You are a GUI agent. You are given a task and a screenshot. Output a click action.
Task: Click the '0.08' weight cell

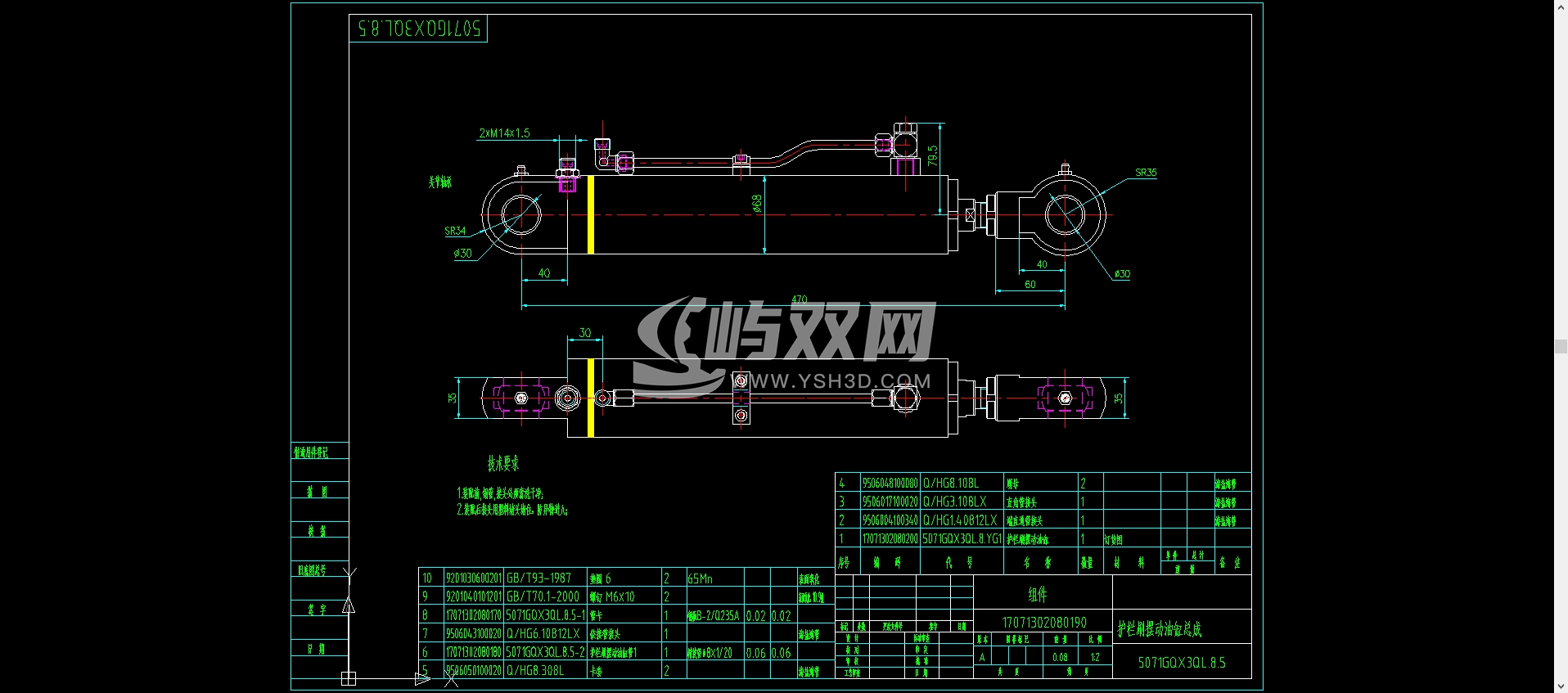pos(1060,657)
